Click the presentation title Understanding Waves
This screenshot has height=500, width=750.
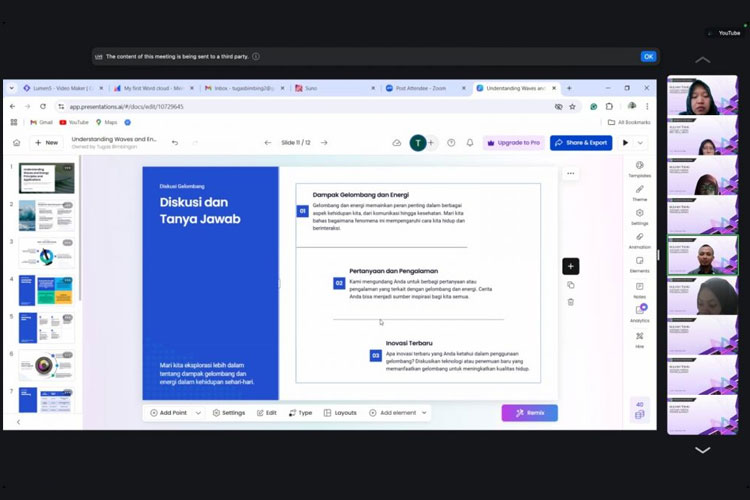(x=114, y=139)
